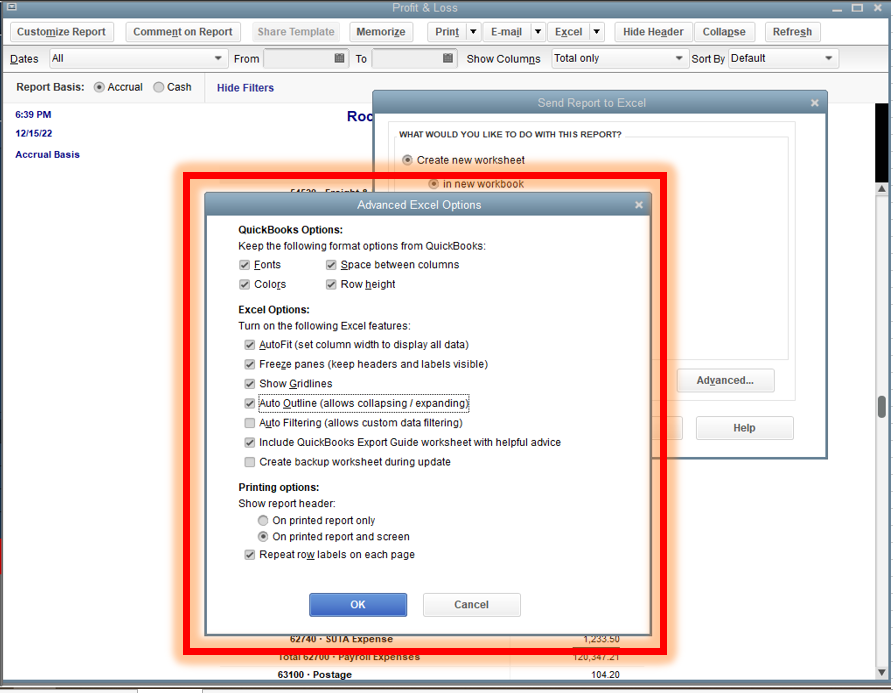The image size is (893, 693).
Task: Click Hide Header button
Action: point(653,32)
